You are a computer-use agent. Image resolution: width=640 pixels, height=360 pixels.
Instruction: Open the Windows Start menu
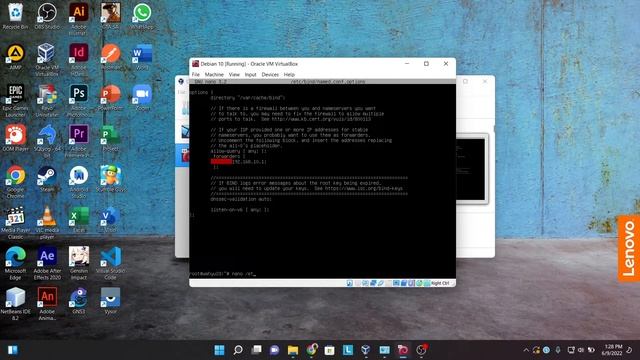coord(219,350)
